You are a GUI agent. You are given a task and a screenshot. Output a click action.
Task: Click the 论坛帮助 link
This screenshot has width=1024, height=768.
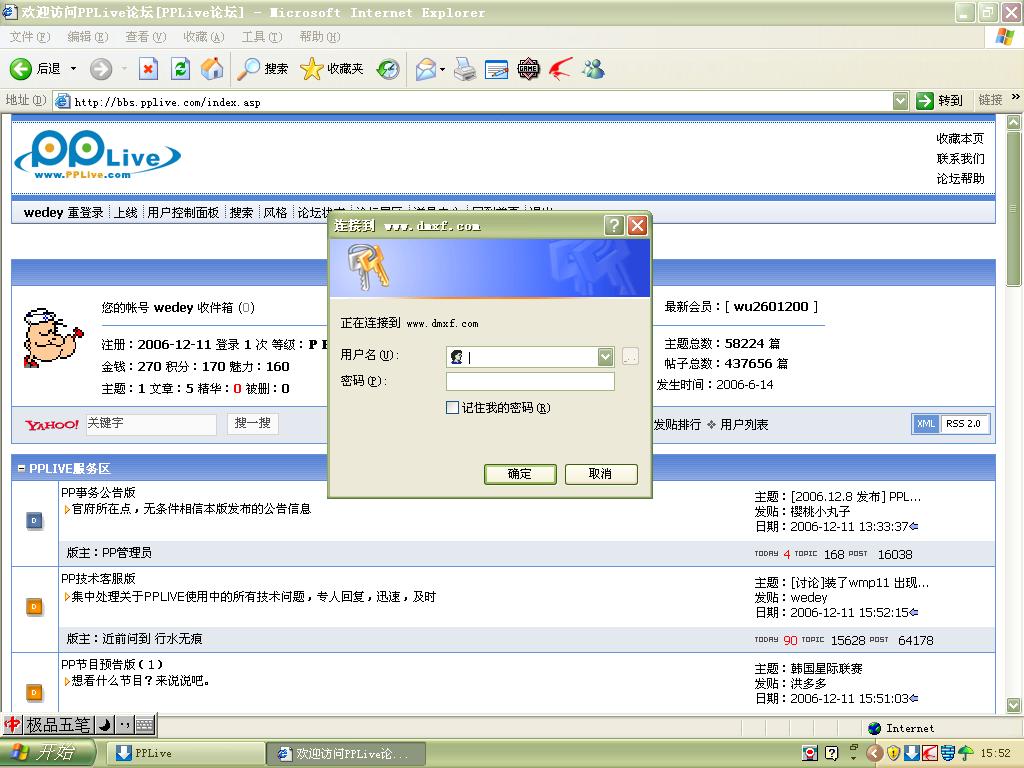click(x=960, y=179)
